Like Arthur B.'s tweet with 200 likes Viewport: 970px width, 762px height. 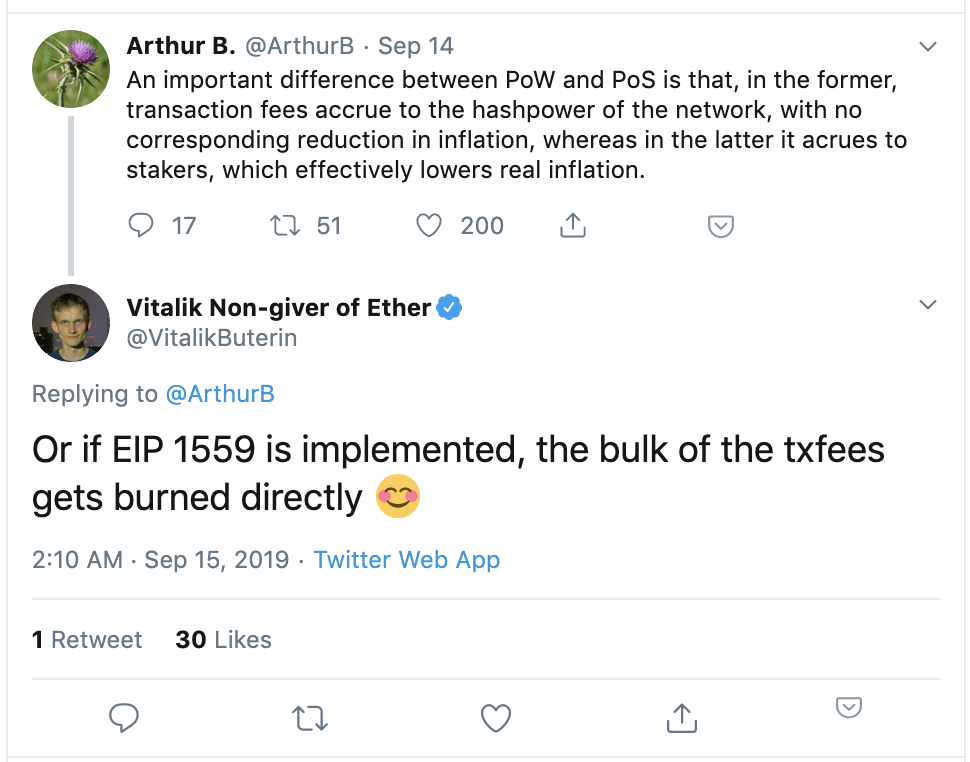[x=428, y=226]
